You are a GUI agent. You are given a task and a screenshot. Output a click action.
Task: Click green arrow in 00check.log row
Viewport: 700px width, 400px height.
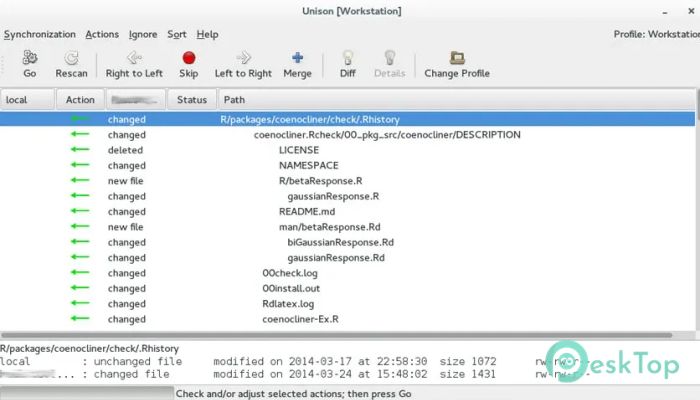[80, 272]
